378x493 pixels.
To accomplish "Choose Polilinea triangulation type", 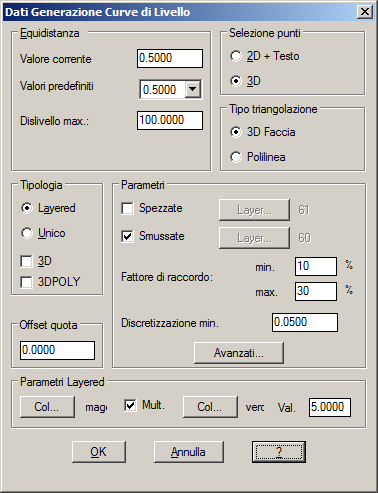I will click(x=236, y=157).
